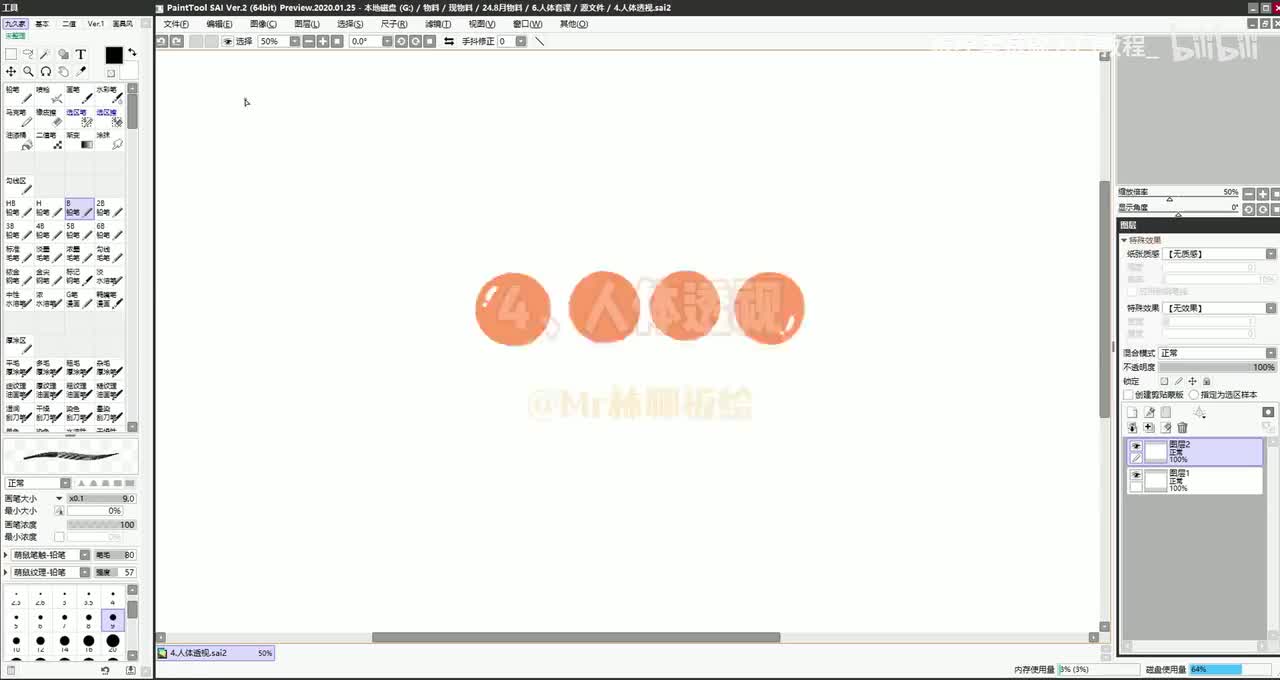Toggle lock transparency pixels icon
The height and width of the screenshot is (680, 1280).
click(x=1164, y=381)
